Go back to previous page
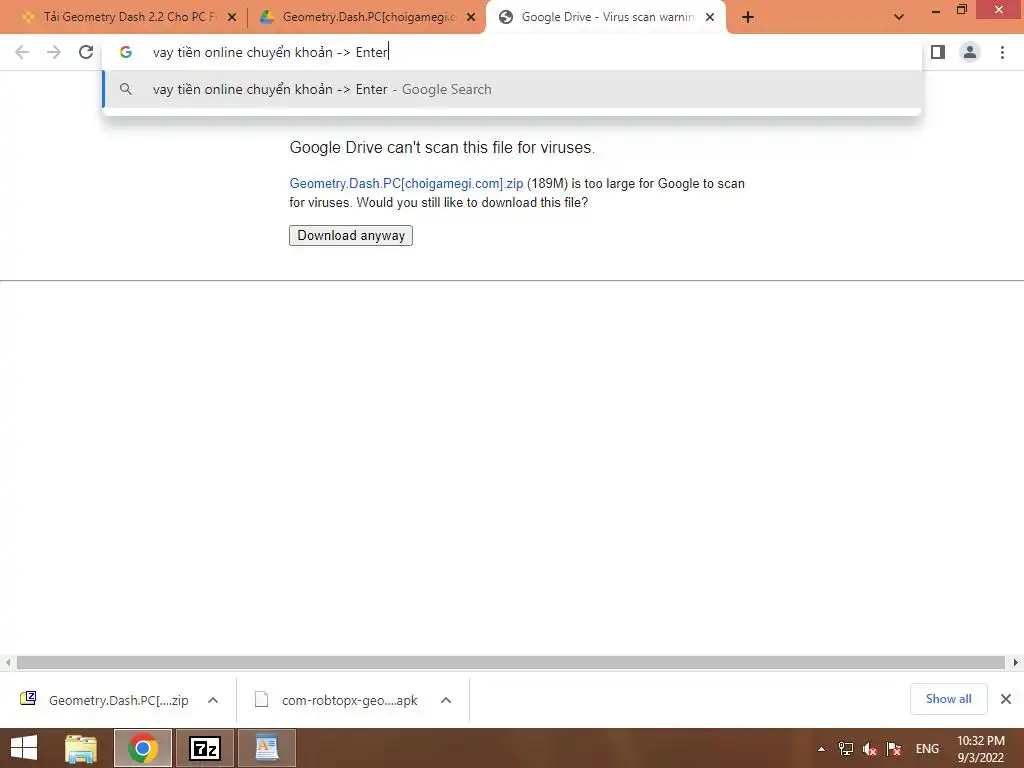The height and width of the screenshot is (768, 1024). (22, 52)
